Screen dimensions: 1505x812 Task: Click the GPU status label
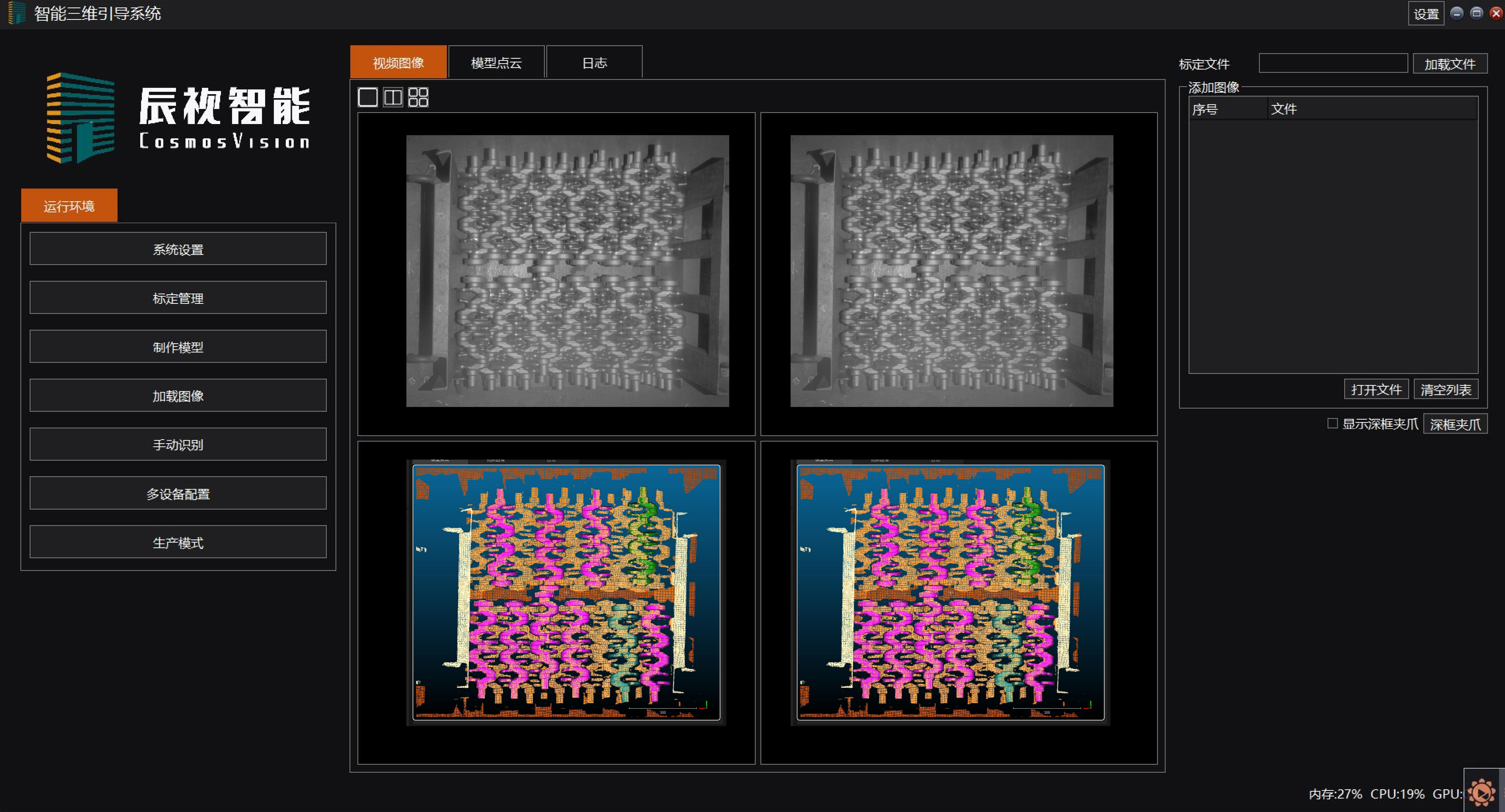(x=1448, y=794)
